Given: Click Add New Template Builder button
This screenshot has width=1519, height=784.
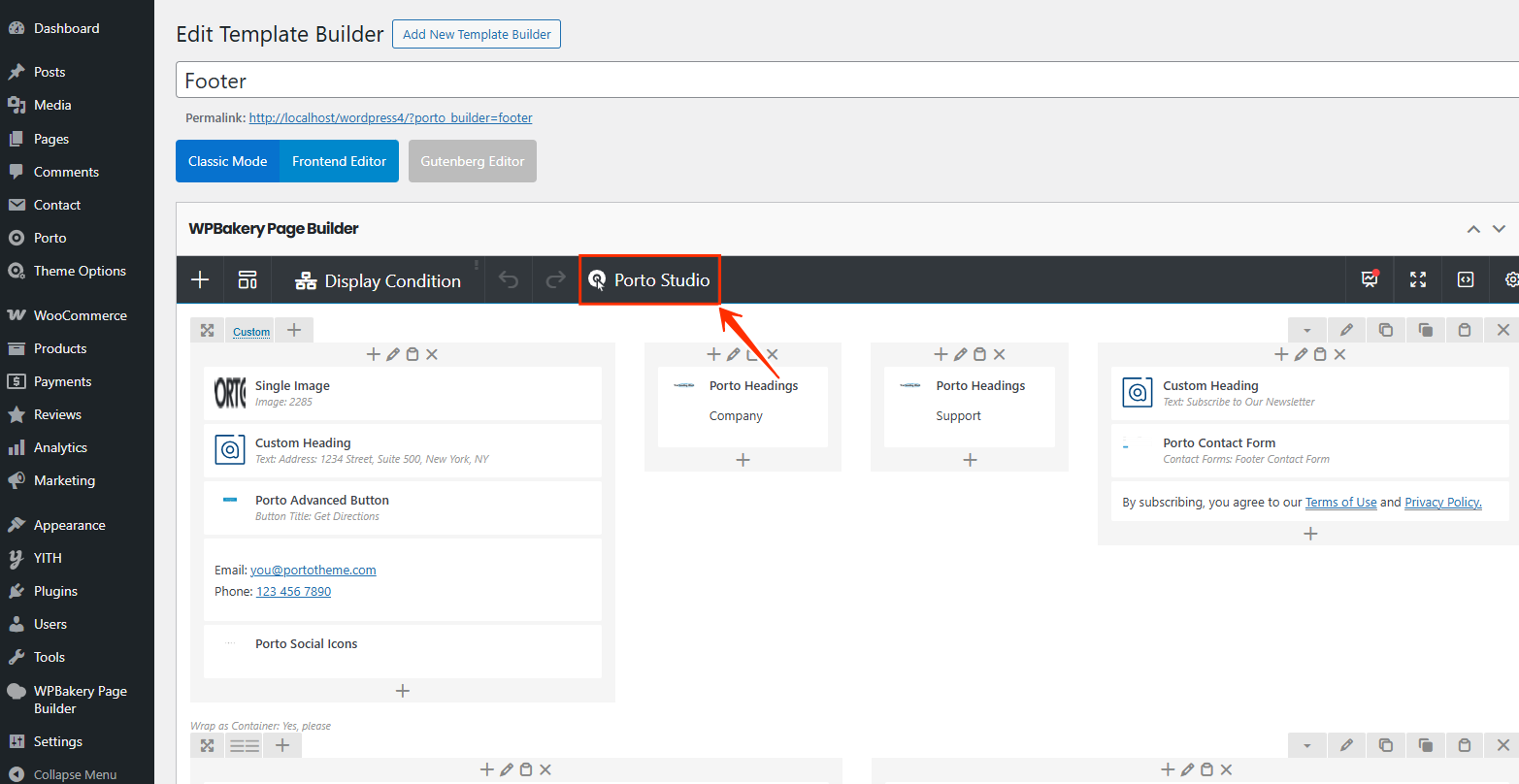Looking at the screenshot, I should pos(477,34).
